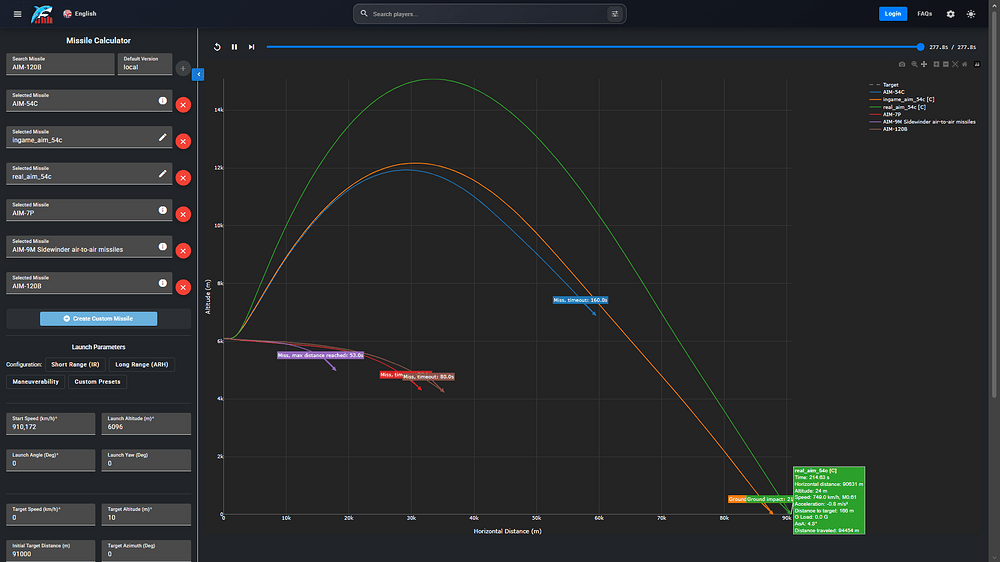
Task: Click the plot zoom out icon
Action: [x=946, y=64]
